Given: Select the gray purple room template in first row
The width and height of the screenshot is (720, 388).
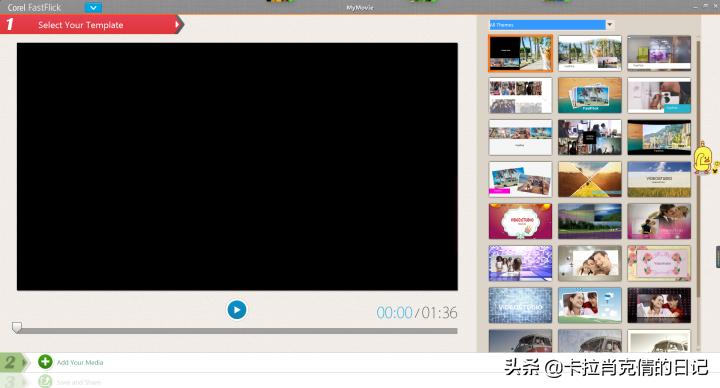Looking at the screenshot, I should tap(659, 53).
